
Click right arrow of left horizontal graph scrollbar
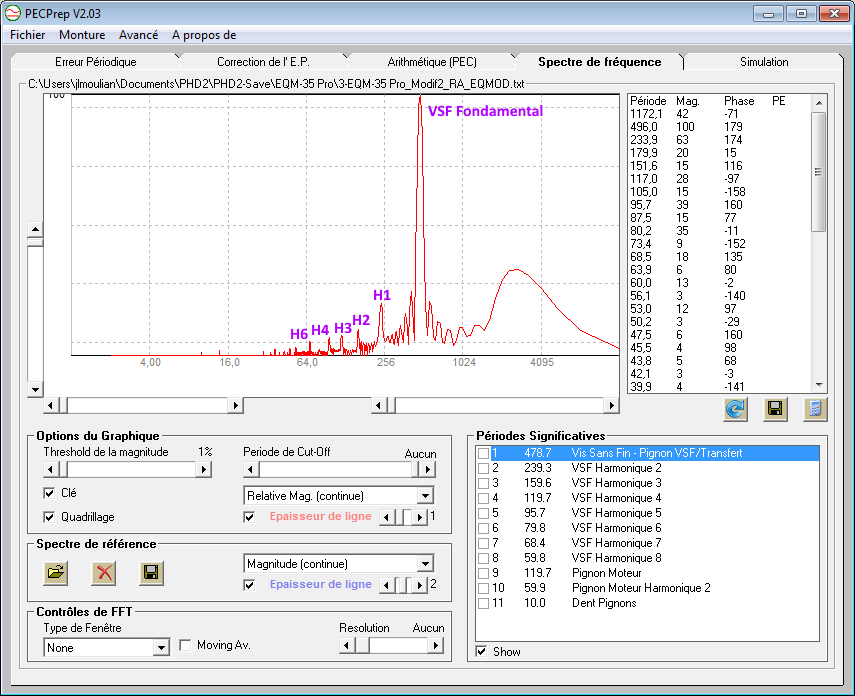coord(235,405)
